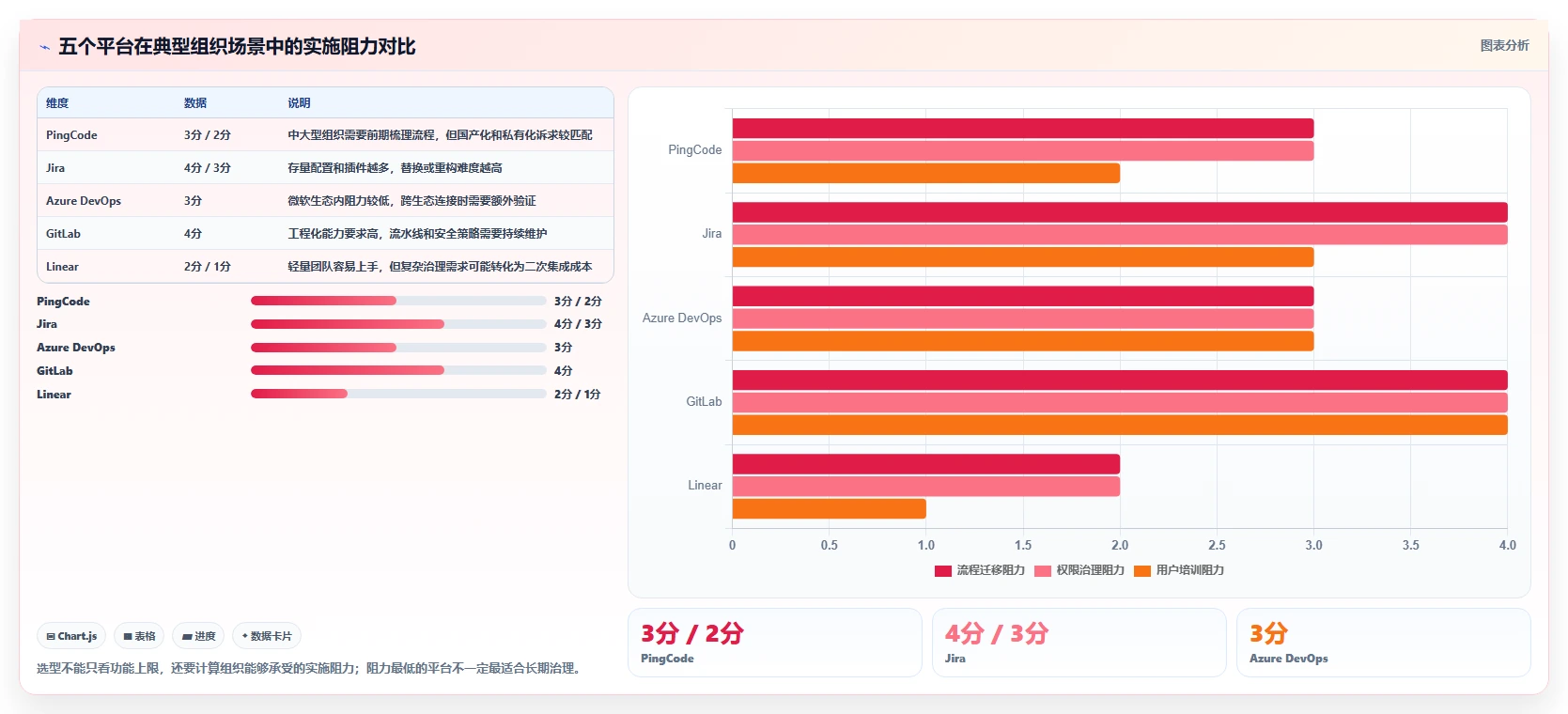This screenshot has height=714, width=1568.
Task: Click the PingCode 3分 / 2分 data card
Action: coord(775,643)
